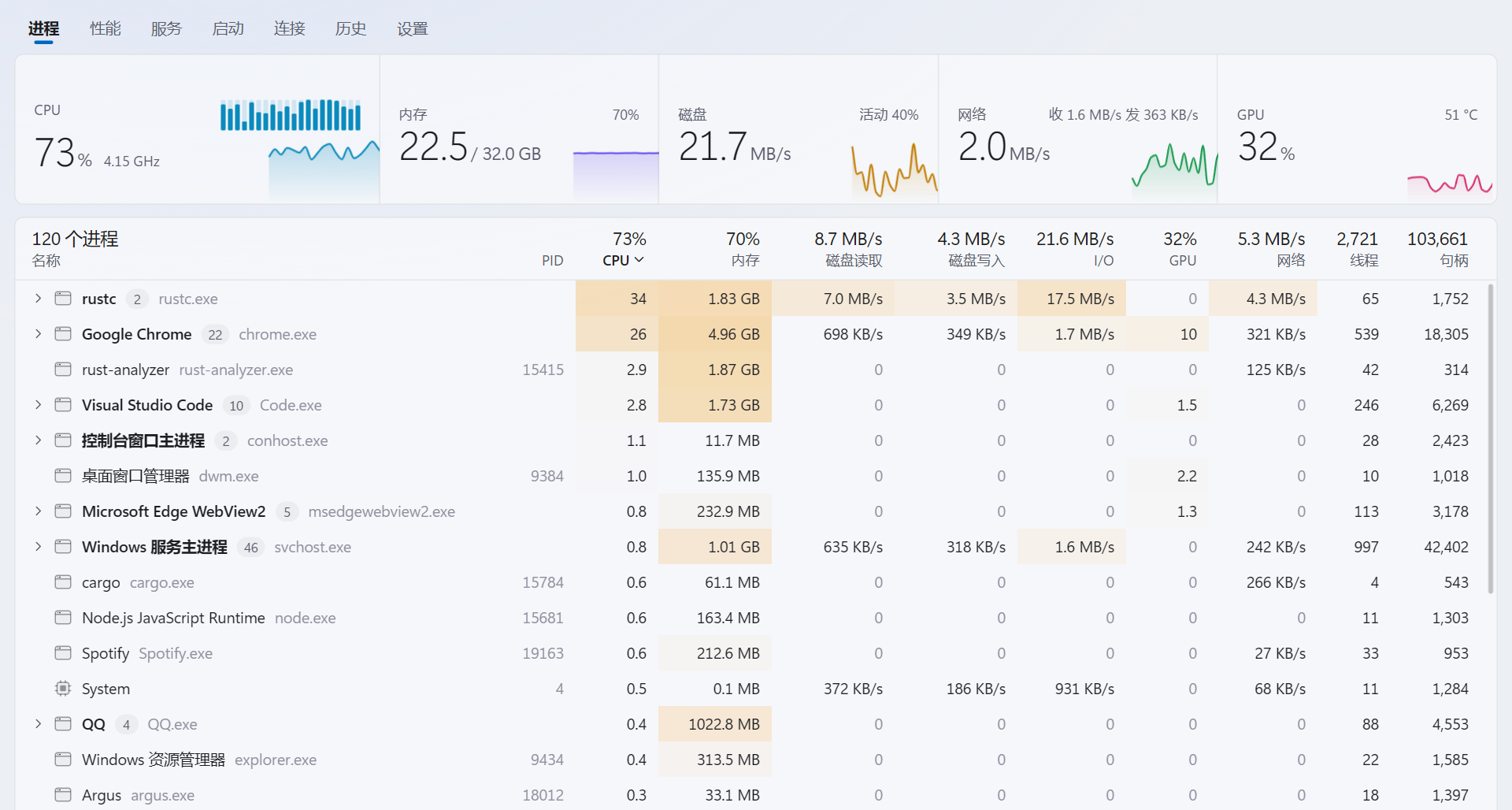Click the rust-analyzer process icon
The image size is (1512, 810).
(63, 370)
